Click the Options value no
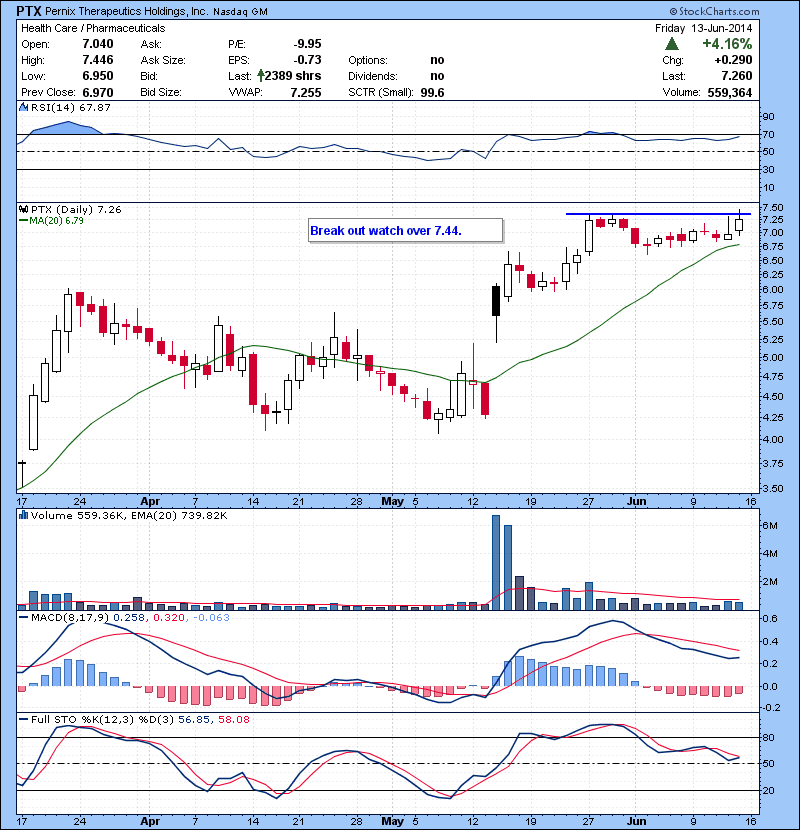Screen dimensions: 800x830 437,60
